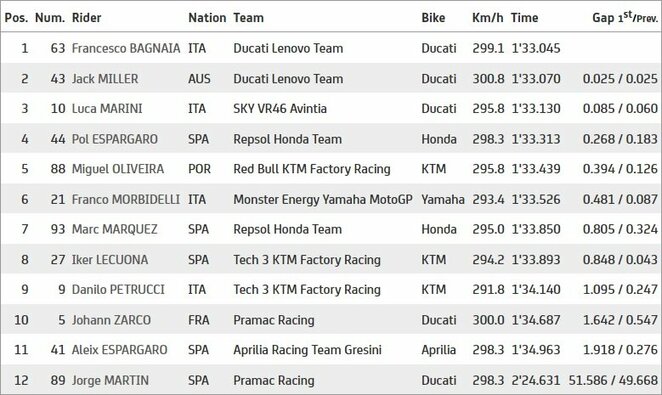Select Franco MORBIDELLI rider name
662x395 pixels.
click(x=126, y=199)
